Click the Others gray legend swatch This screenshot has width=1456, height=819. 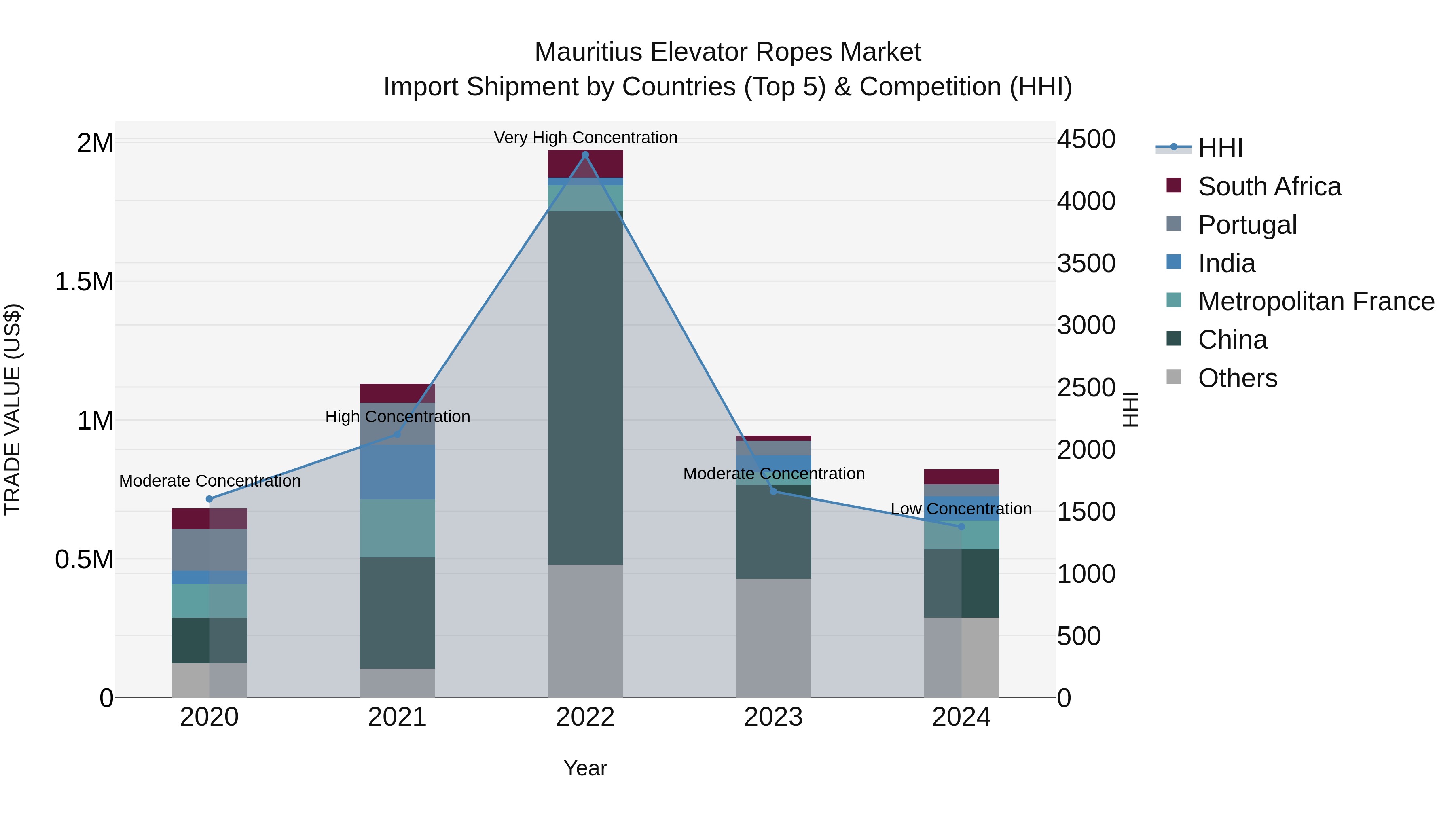click(x=1173, y=377)
